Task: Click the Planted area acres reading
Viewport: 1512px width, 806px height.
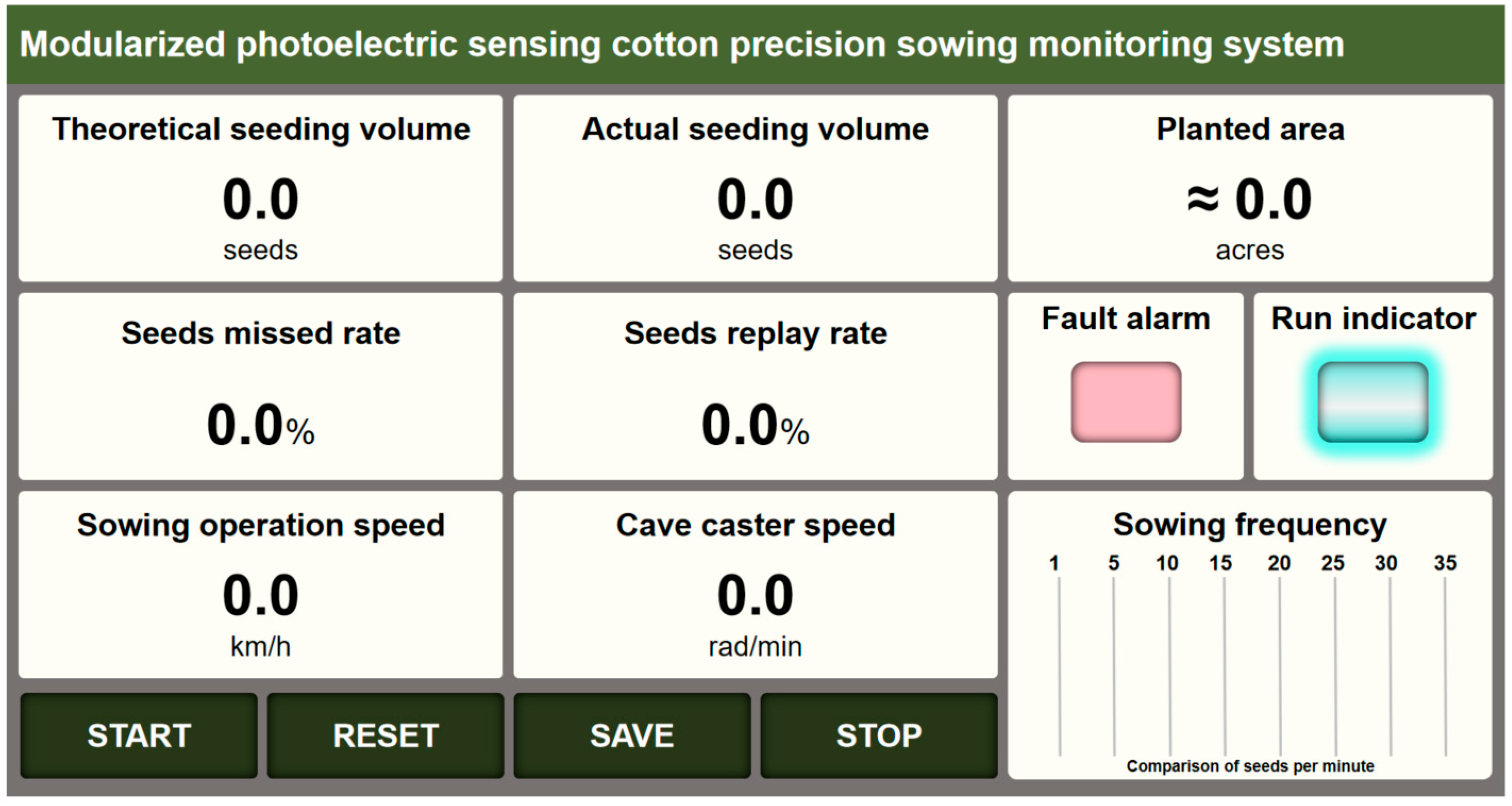Action: [1249, 200]
